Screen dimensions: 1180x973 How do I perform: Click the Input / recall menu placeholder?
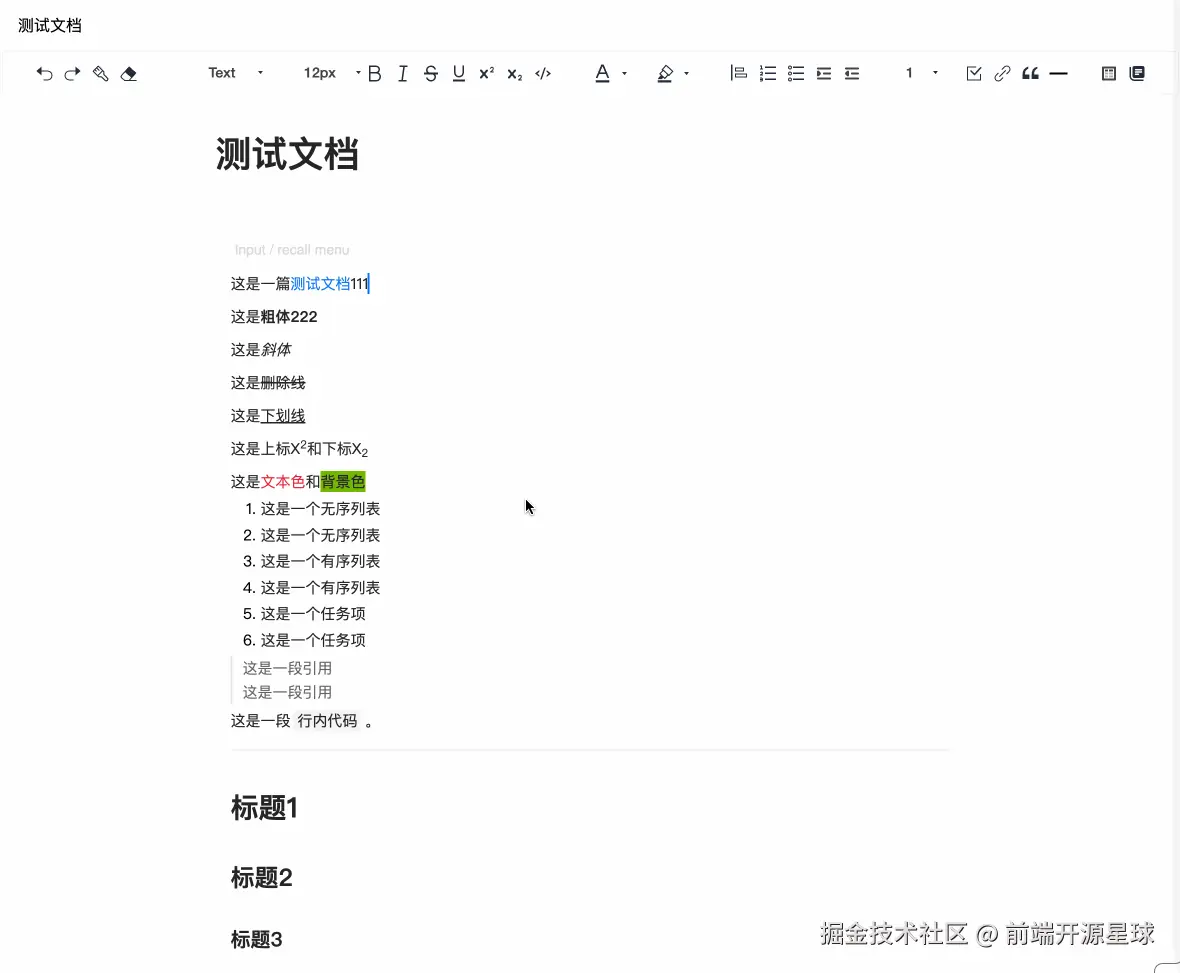point(291,250)
